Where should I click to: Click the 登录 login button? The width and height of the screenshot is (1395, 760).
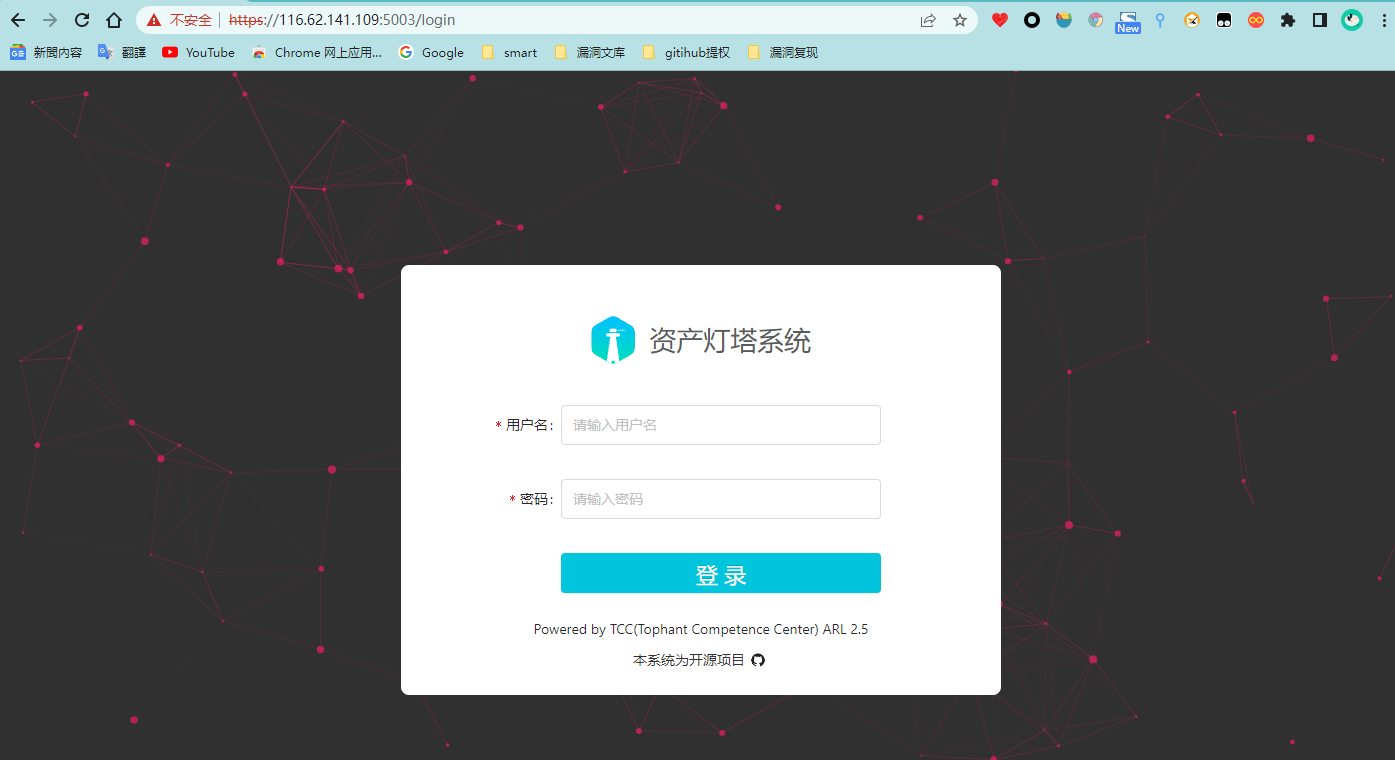click(x=721, y=573)
